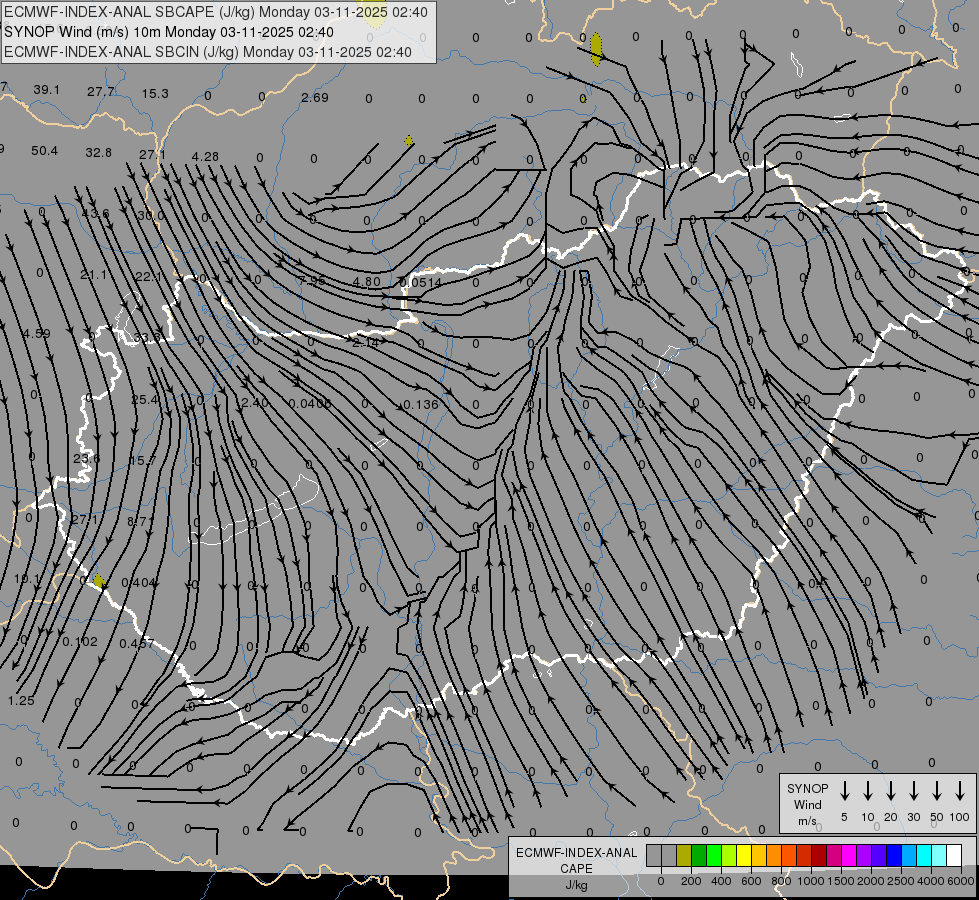Image resolution: width=979 pixels, height=900 pixels.
Task: Click the 0.0514 CAPE value
Action: click(x=421, y=283)
